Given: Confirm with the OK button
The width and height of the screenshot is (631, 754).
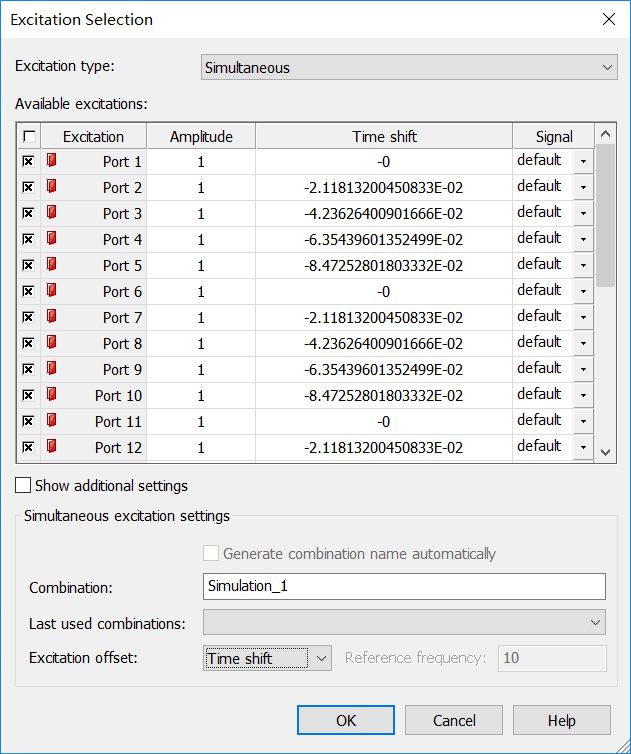Looking at the screenshot, I should [346, 720].
